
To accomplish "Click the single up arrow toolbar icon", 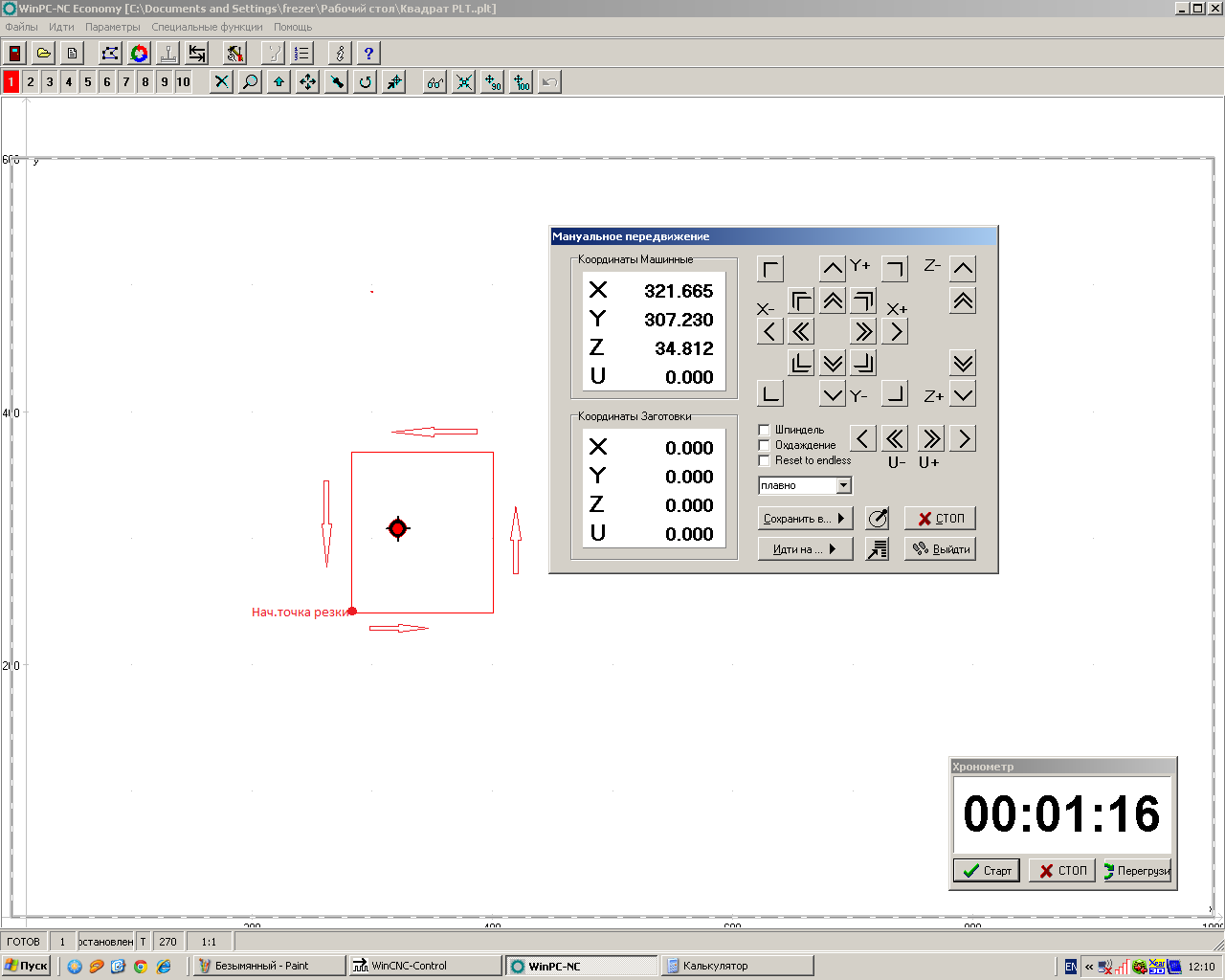I will pyautogui.click(x=278, y=82).
